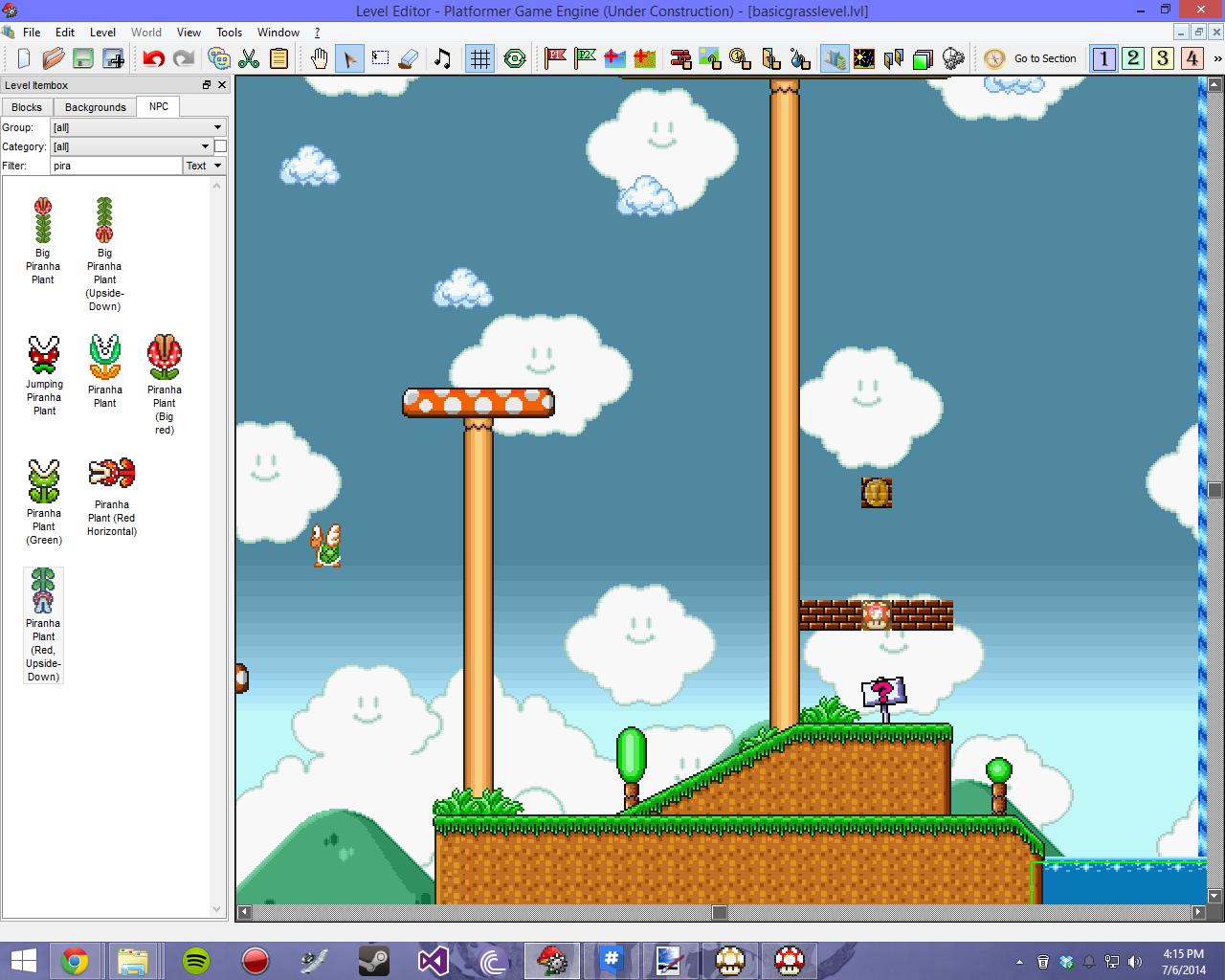Select the arrow Selection tool
Screen dimensions: 1225x980
pyautogui.click(x=349, y=58)
